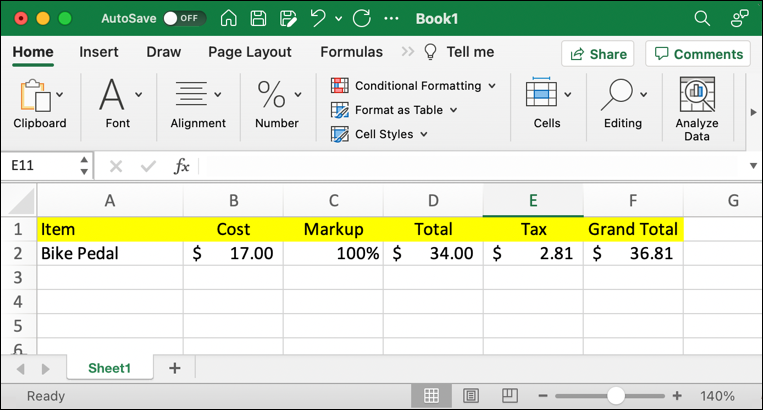Select the Bike Pedal cell
The width and height of the screenshot is (763, 410).
pyautogui.click(x=110, y=253)
